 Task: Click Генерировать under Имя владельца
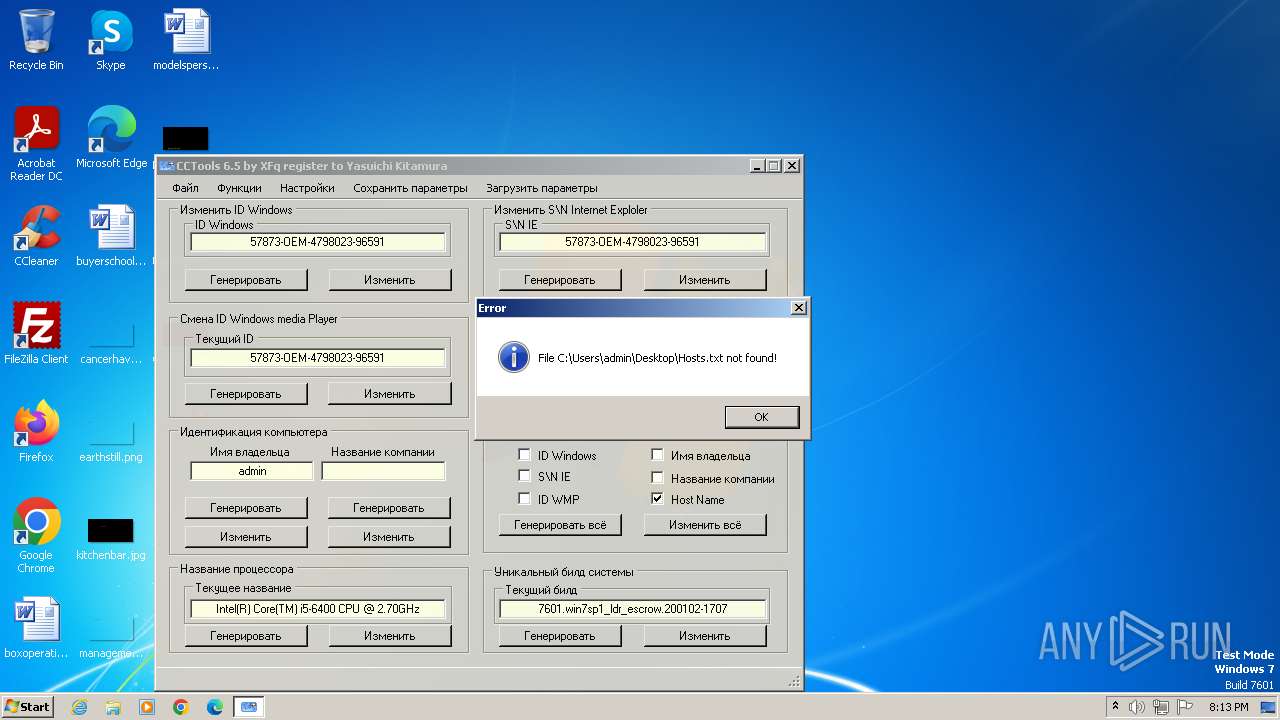pos(246,508)
